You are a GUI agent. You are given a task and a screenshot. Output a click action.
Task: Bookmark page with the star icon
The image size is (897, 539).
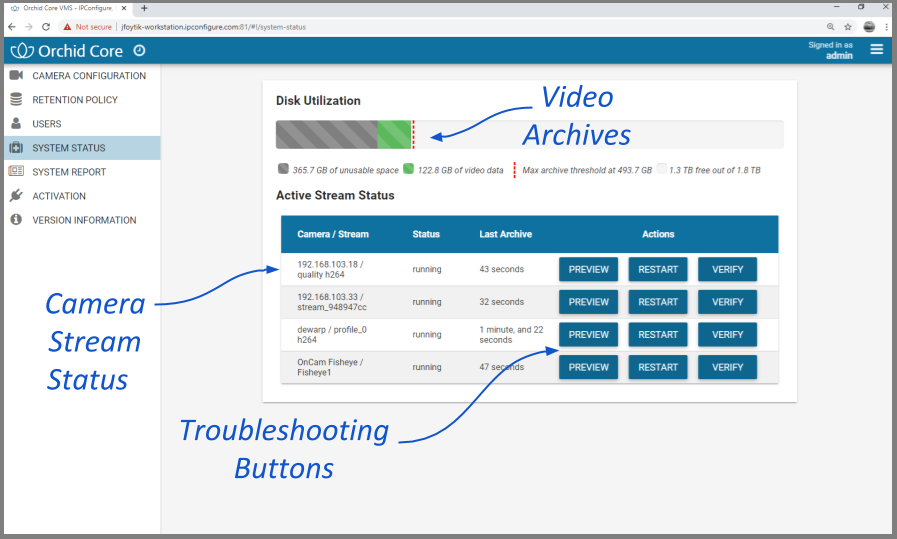pyautogui.click(x=848, y=27)
